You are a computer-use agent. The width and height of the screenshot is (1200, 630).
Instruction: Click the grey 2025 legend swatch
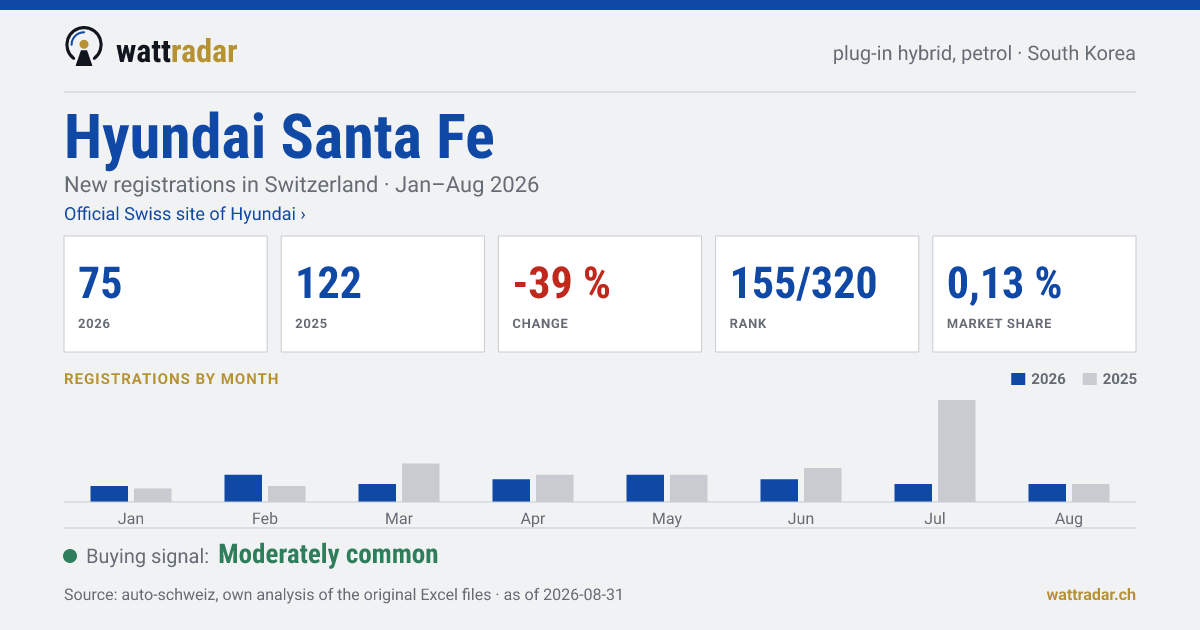coord(1091,379)
